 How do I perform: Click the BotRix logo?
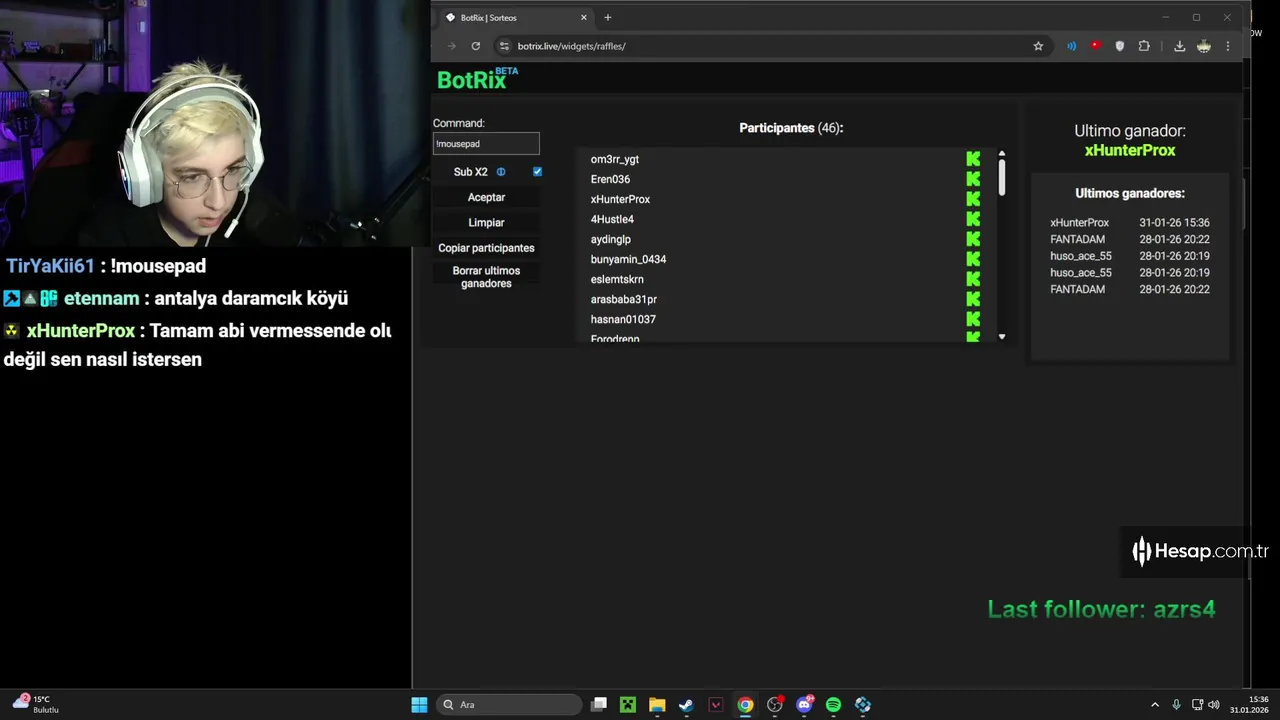point(478,79)
